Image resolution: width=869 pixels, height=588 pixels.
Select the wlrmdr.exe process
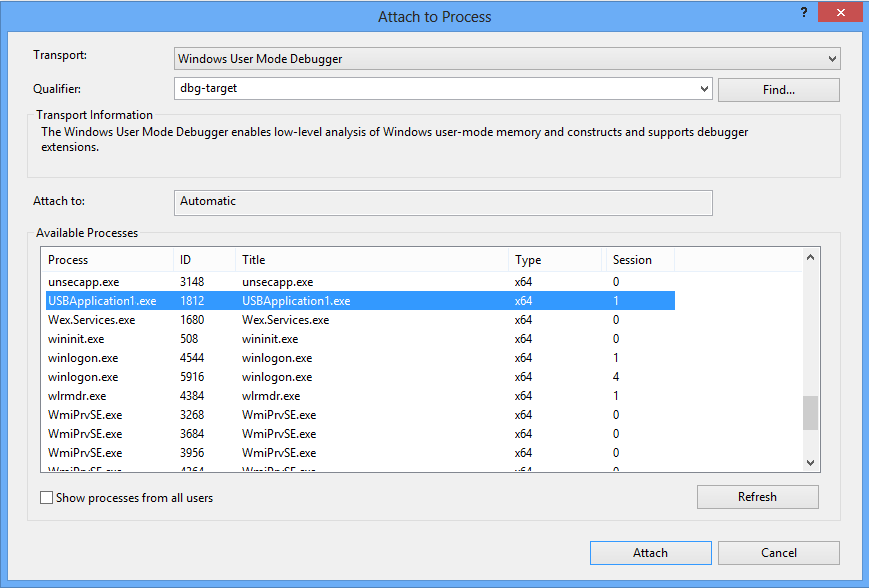[150, 395]
